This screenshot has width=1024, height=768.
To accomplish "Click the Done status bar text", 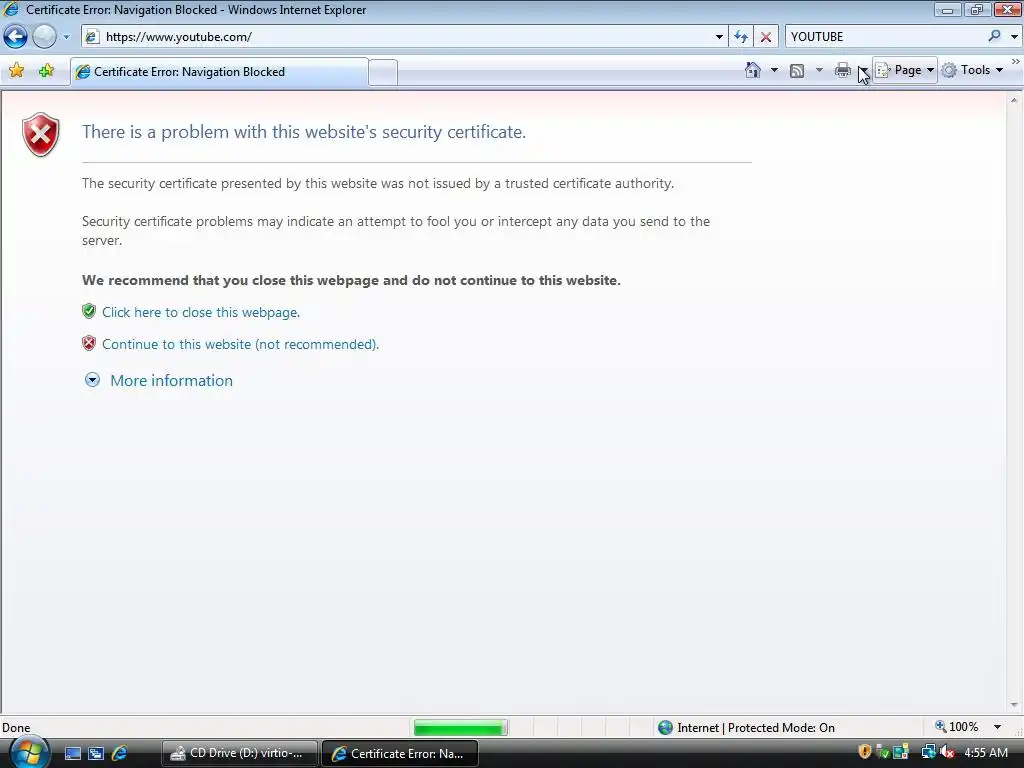I will pyautogui.click(x=16, y=728).
